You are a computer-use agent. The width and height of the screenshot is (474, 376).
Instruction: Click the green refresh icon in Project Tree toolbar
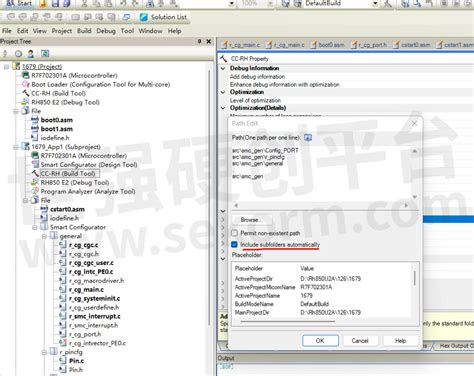click(x=45, y=53)
